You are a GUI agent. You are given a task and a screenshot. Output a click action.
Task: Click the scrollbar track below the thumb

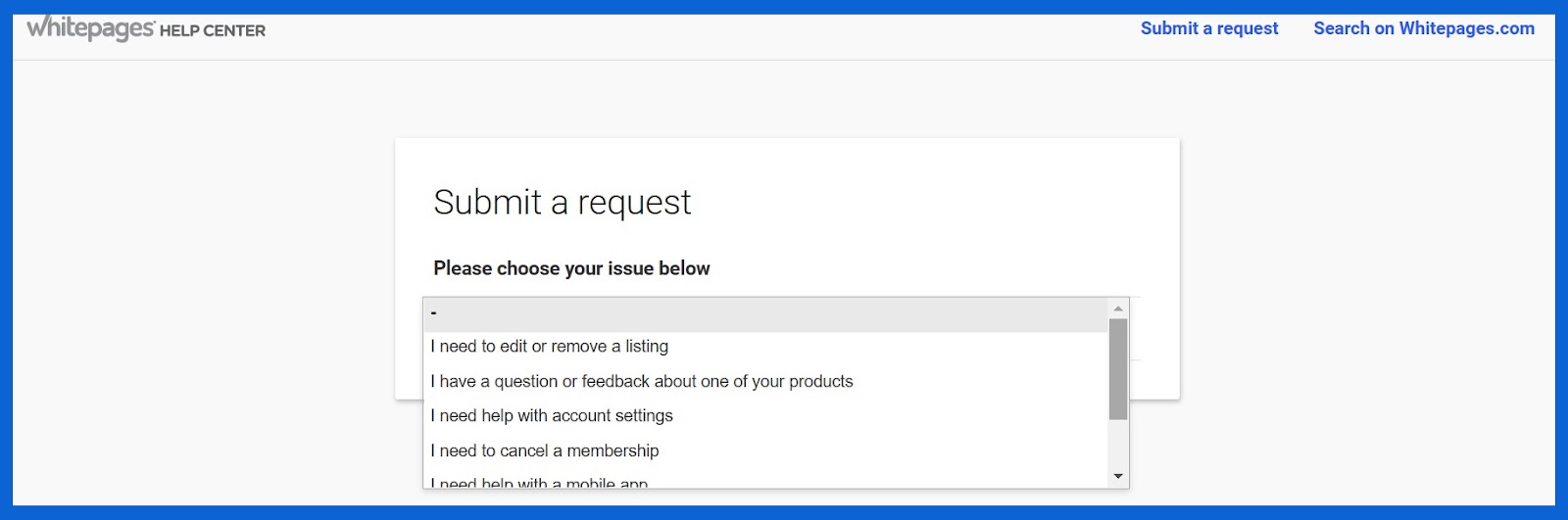(x=1118, y=444)
